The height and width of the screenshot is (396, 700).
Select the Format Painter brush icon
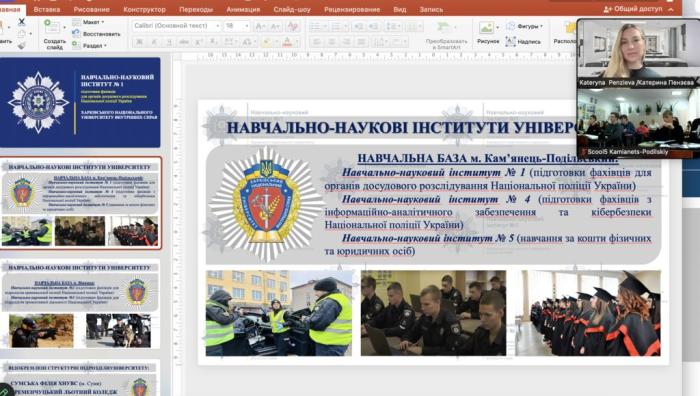pos(21,45)
